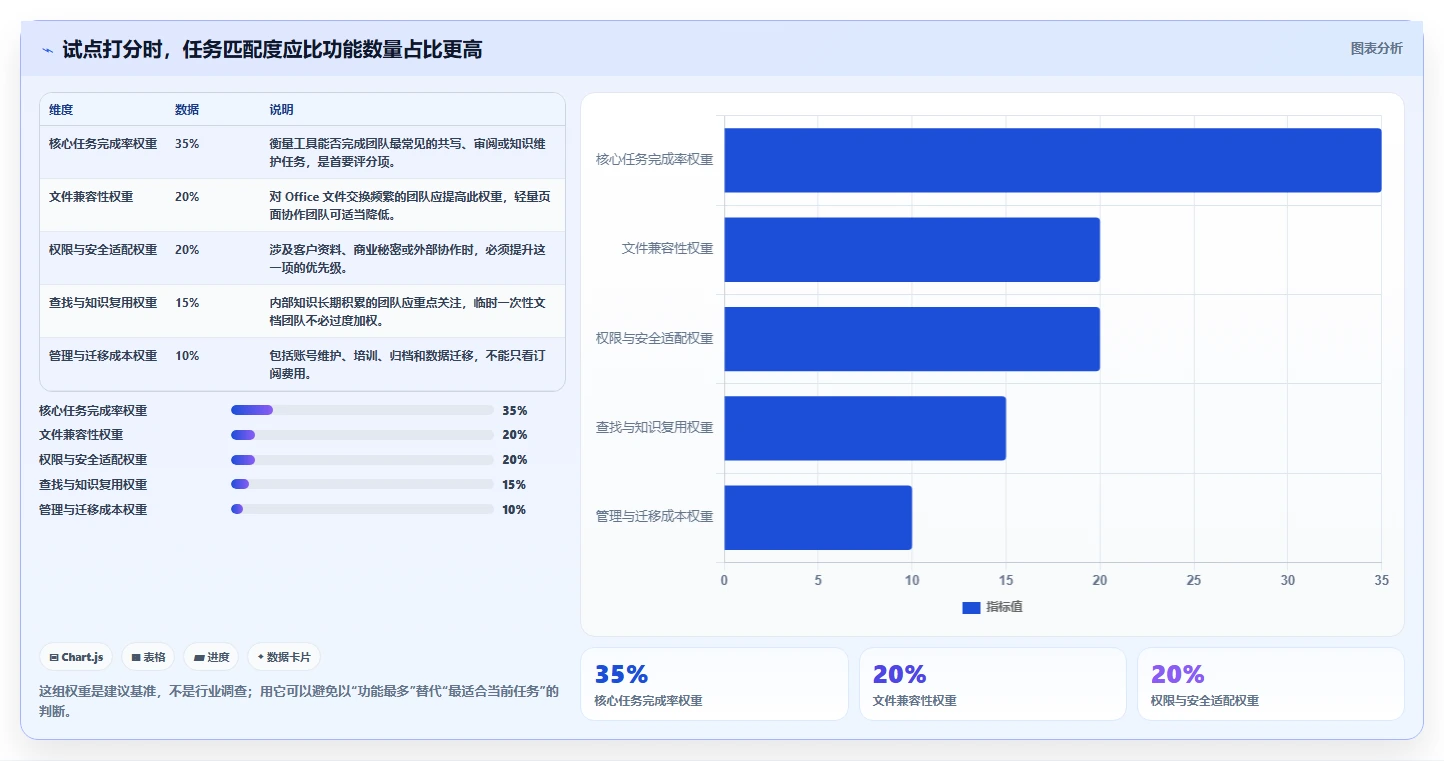Click the 查找与知识复用权重 table row label
The image size is (1444, 761).
(103, 303)
